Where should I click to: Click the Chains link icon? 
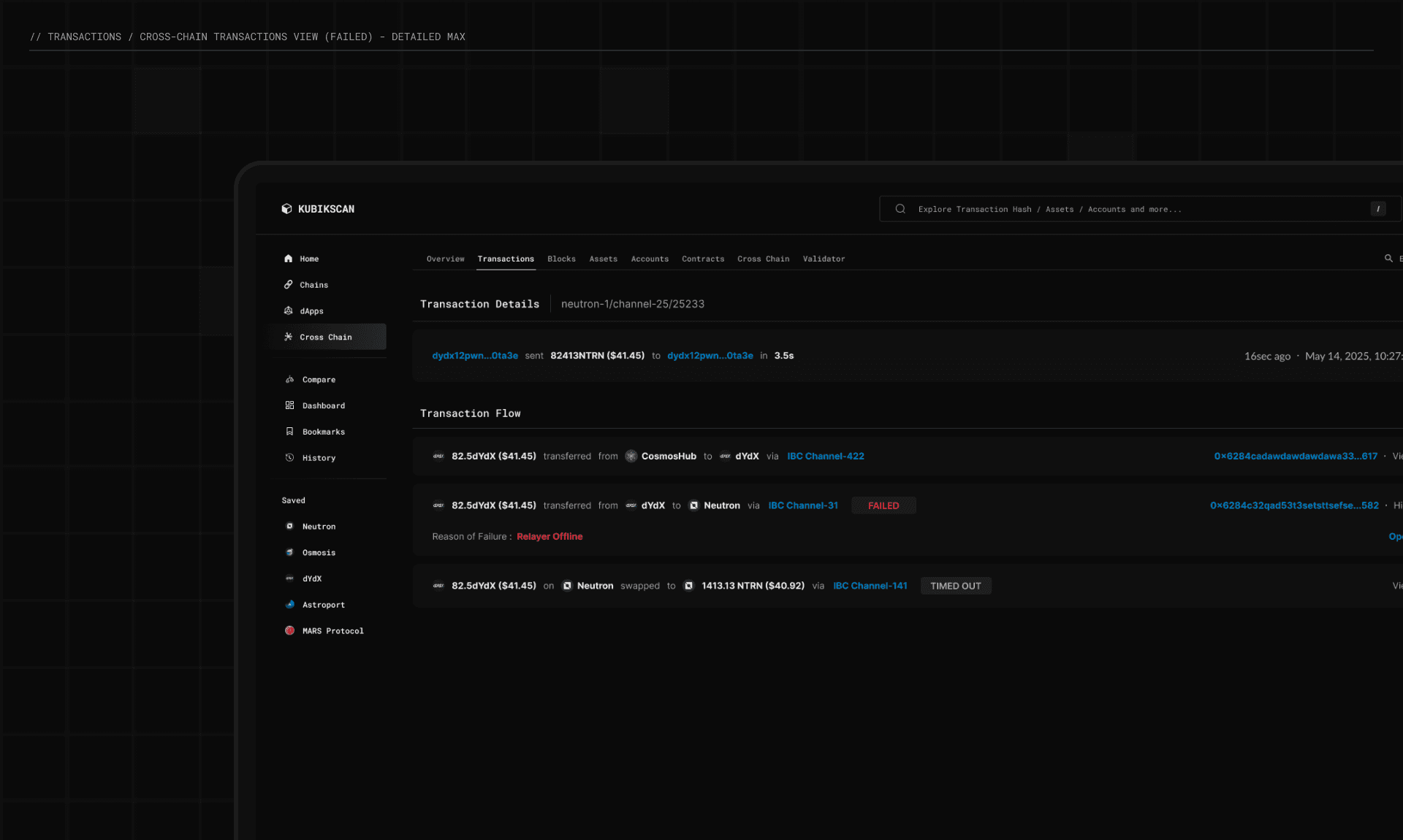pyautogui.click(x=289, y=285)
